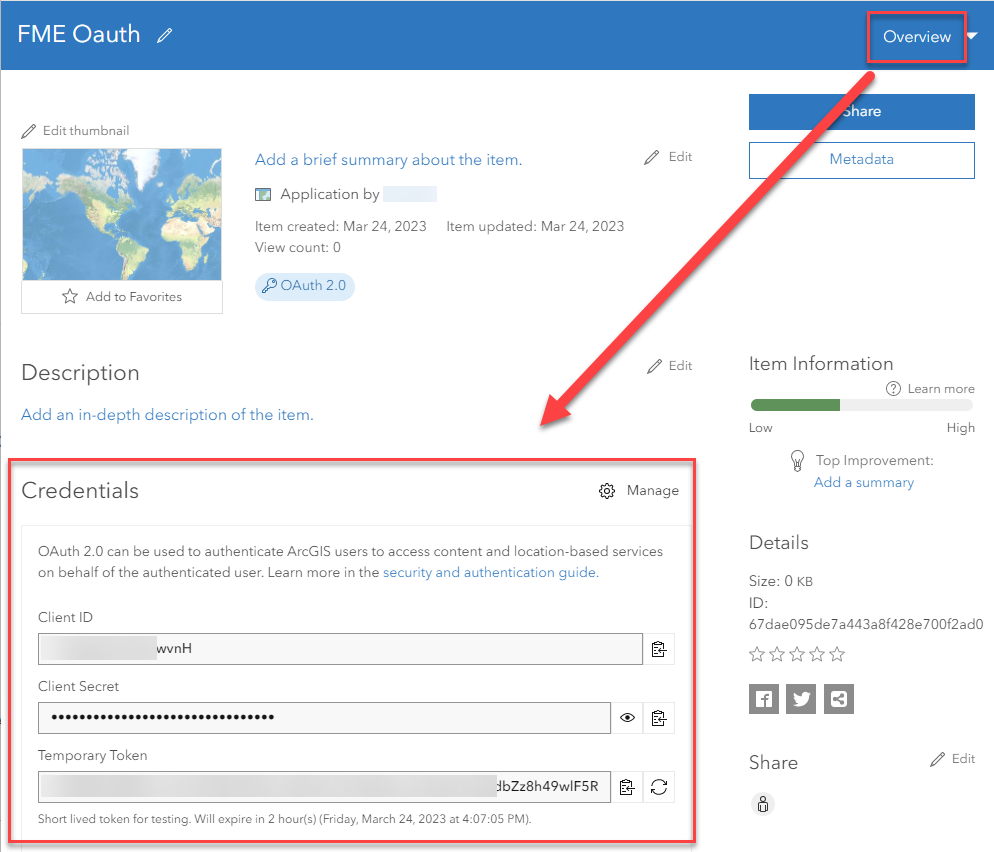The height and width of the screenshot is (852, 994).
Task: Share the item on Twitter
Action: 801,699
